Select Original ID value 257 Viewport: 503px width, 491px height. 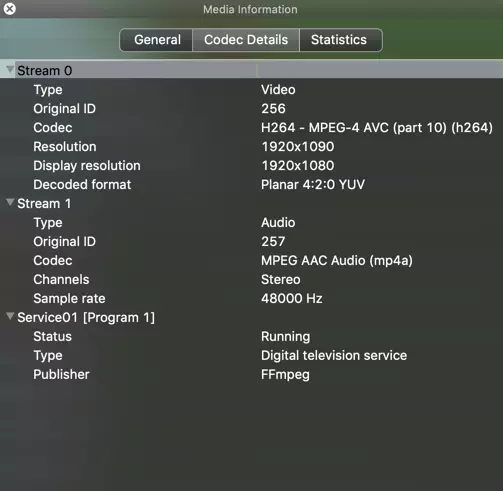click(x=273, y=242)
